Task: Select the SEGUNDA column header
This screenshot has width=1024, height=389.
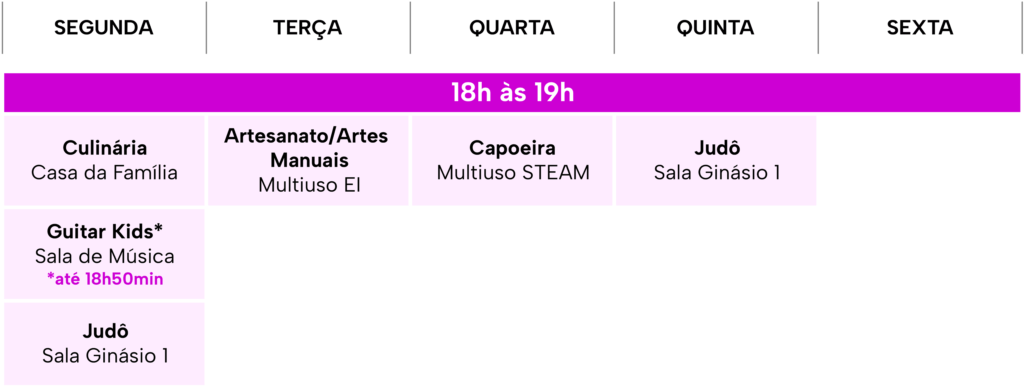Action: 104,27
